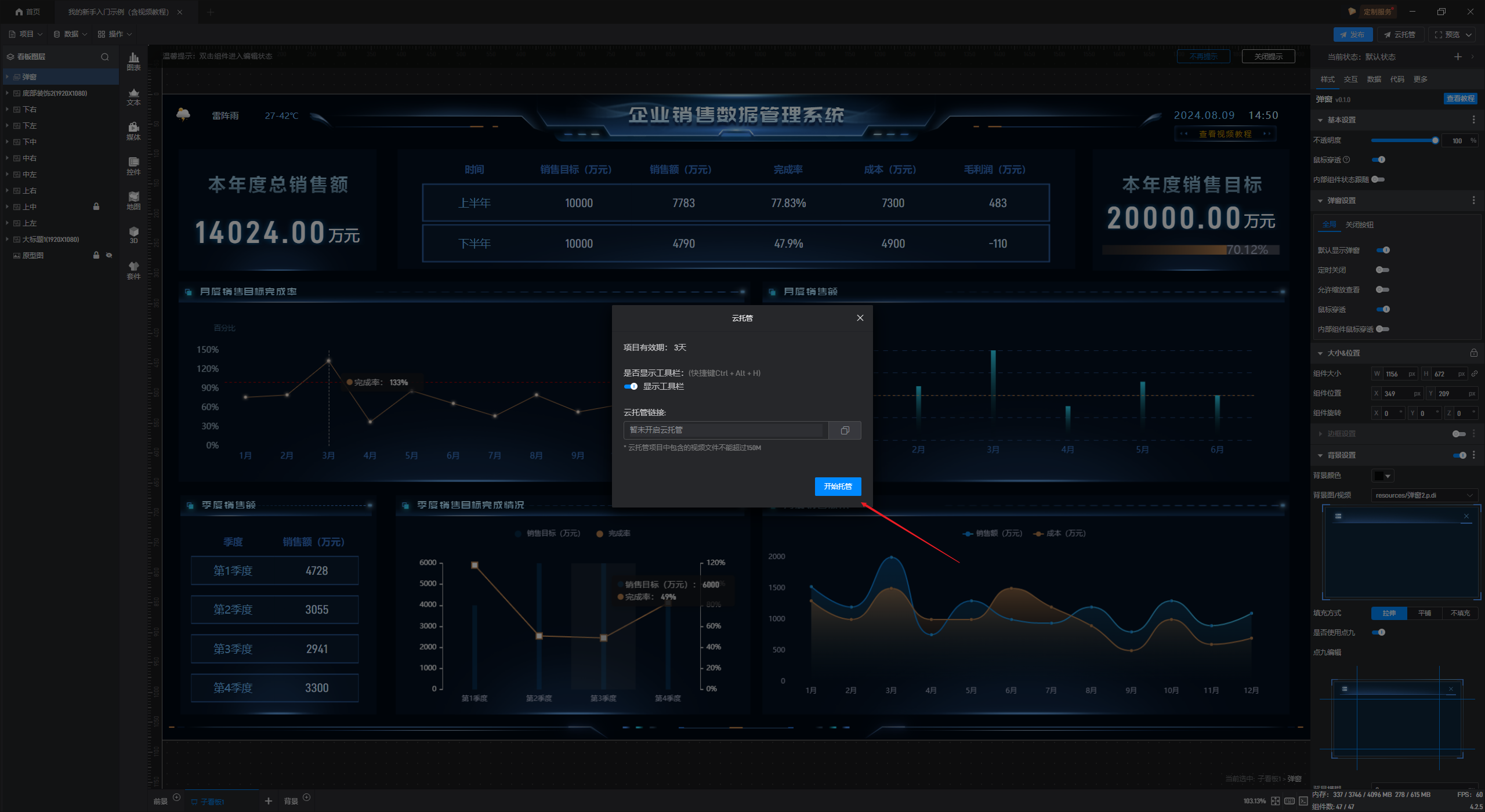Switch to the 交互 tab
This screenshot has width=1485, height=812.
1350,79
